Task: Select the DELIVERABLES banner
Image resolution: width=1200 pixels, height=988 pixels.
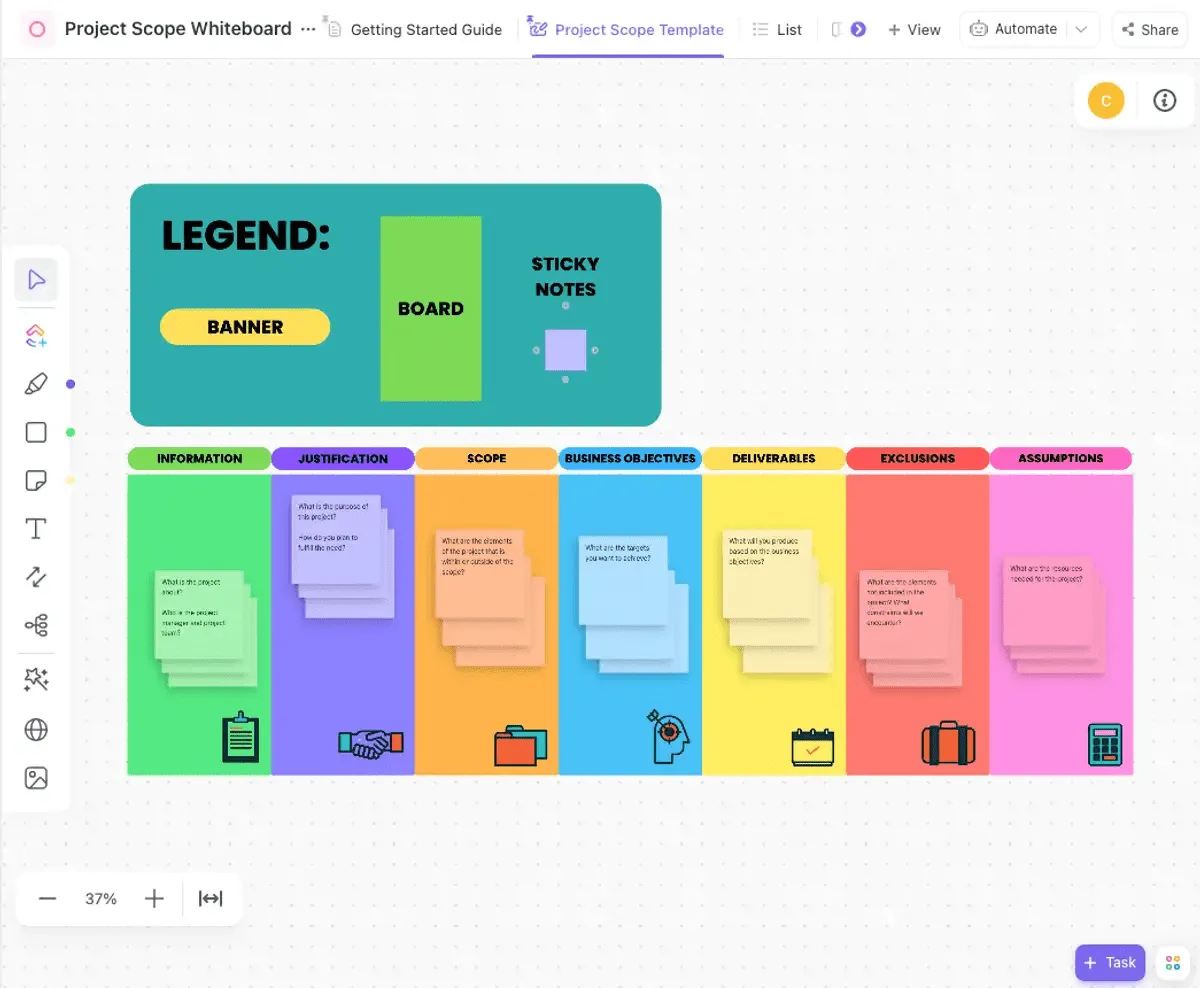Action: (774, 458)
